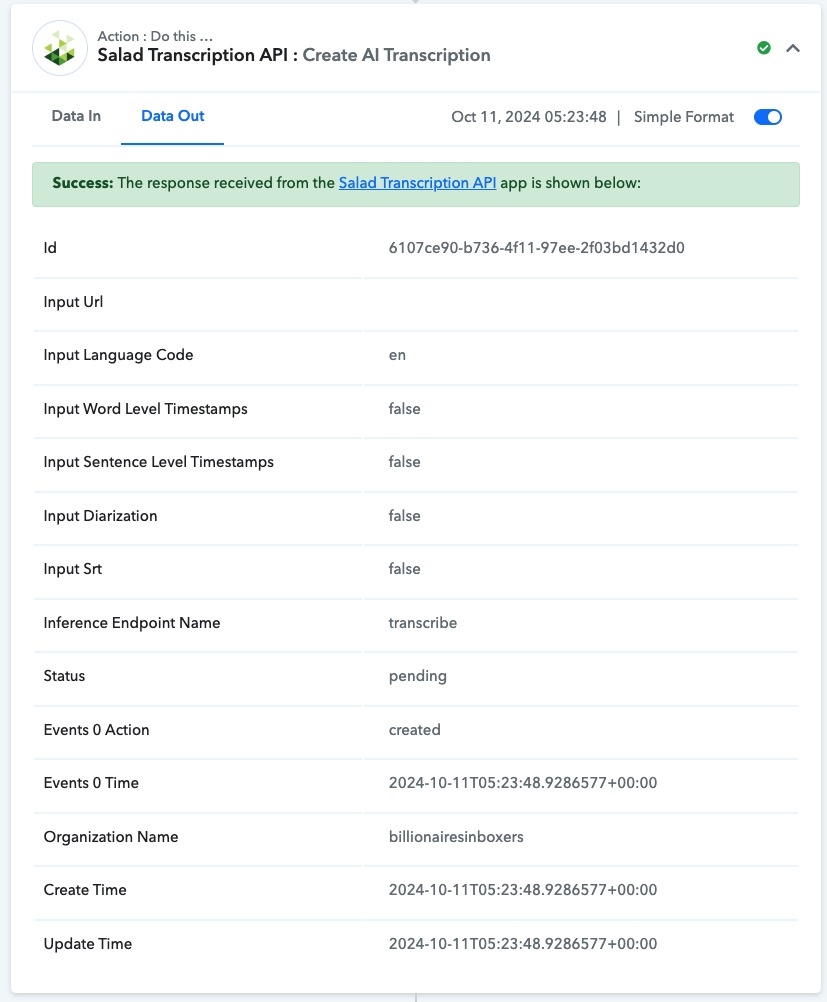Click the Action : Do this ... subtitle
The height and width of the screenshot is (1002, 827).
click(155, 36)
